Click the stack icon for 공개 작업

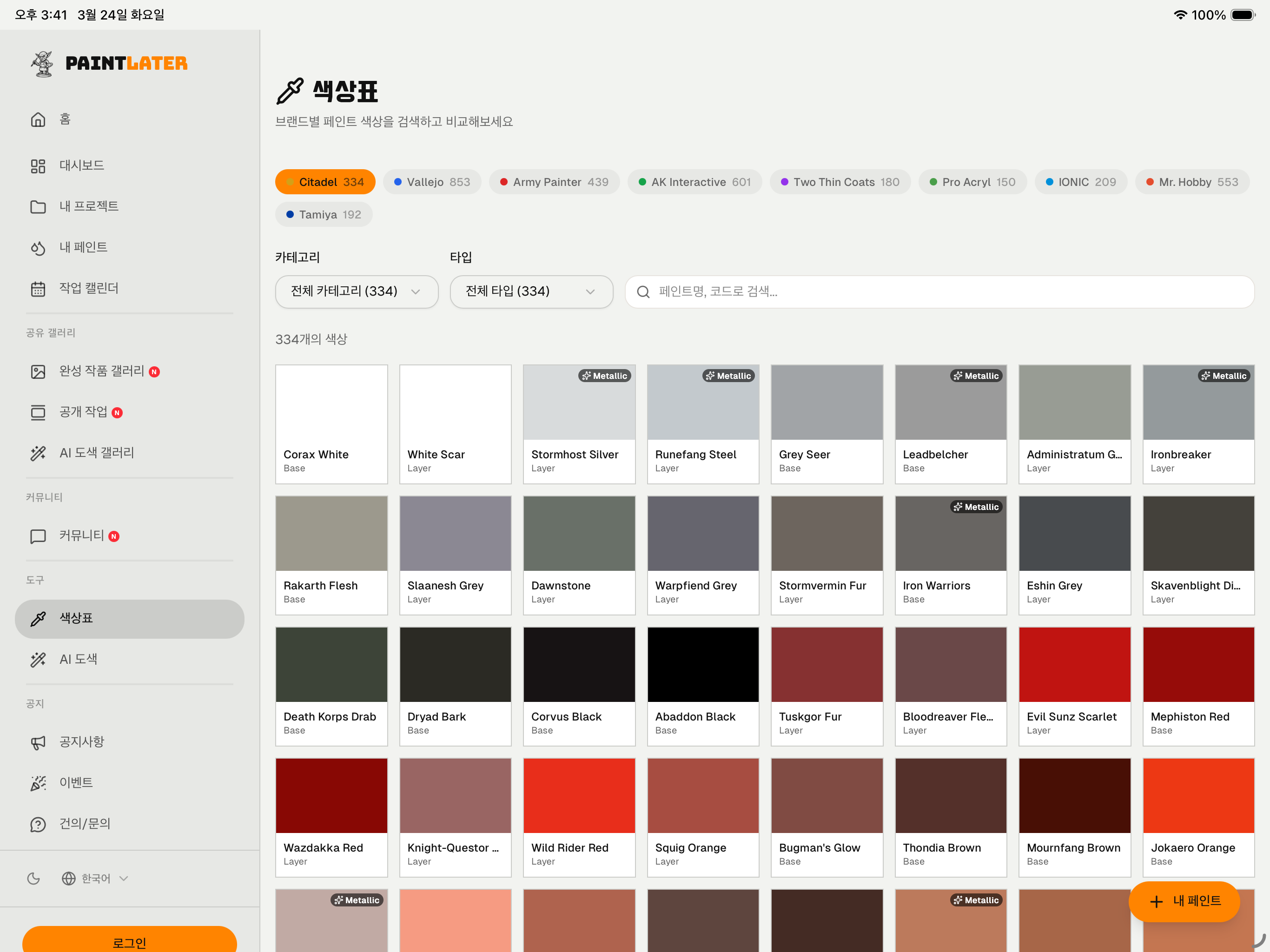(38, 412)
